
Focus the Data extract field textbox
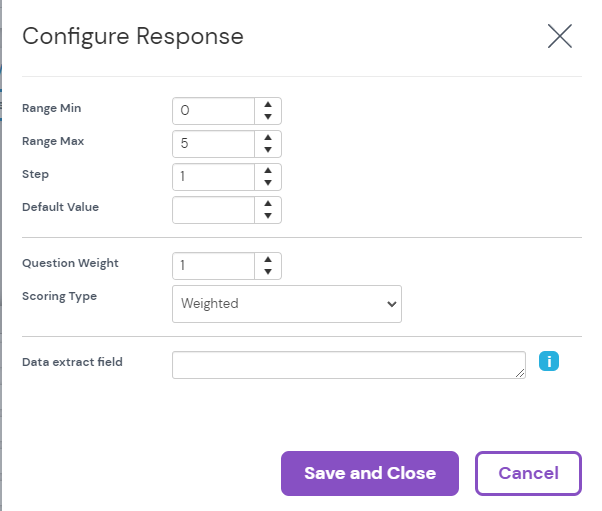coord(348,365)
